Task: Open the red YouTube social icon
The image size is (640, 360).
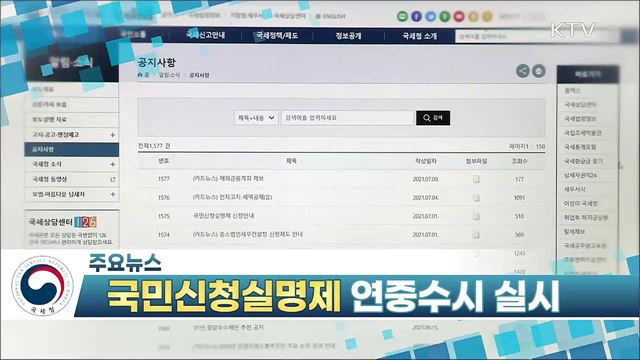Action: 459,16
